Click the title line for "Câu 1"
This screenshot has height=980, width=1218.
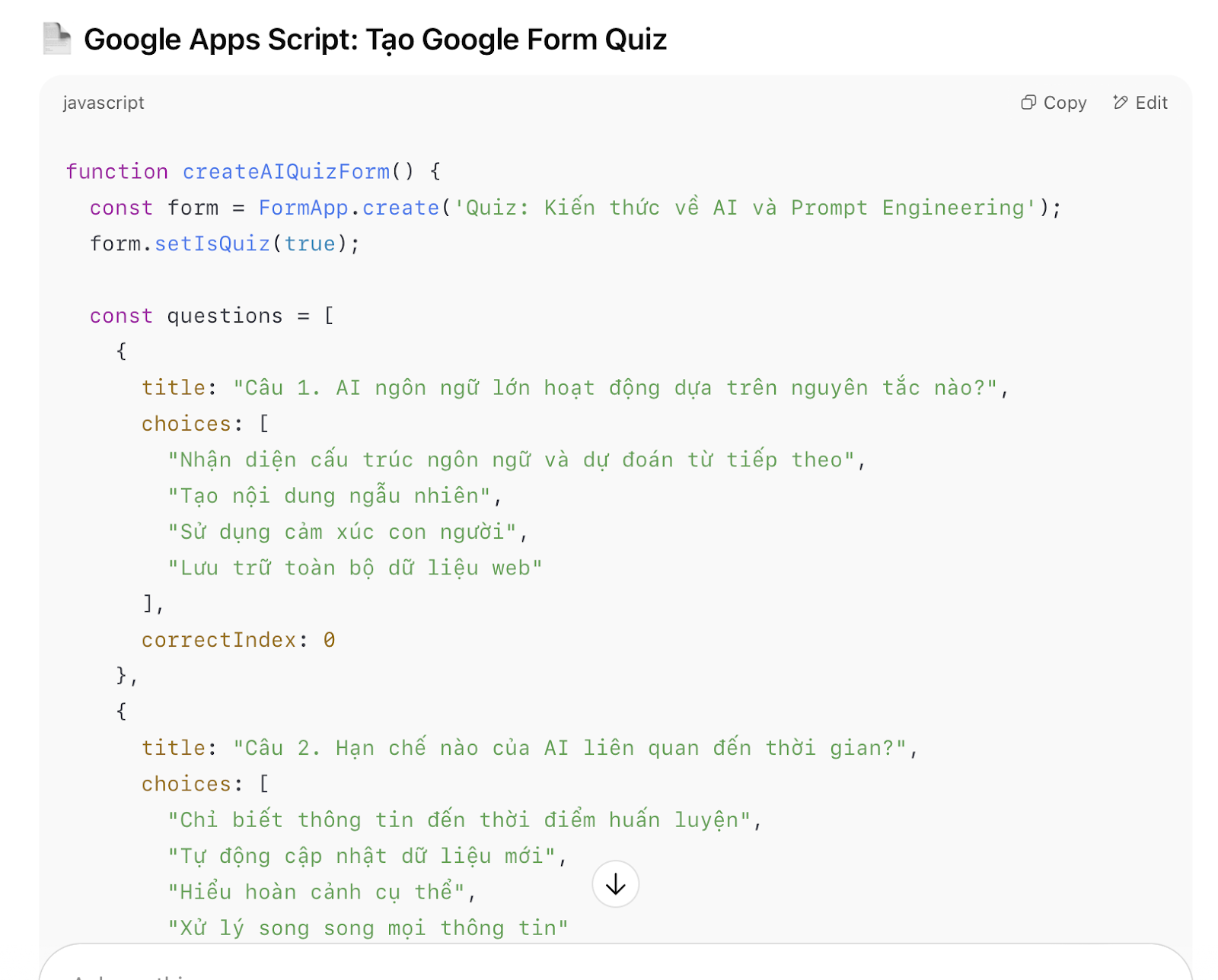coord(576,387)
